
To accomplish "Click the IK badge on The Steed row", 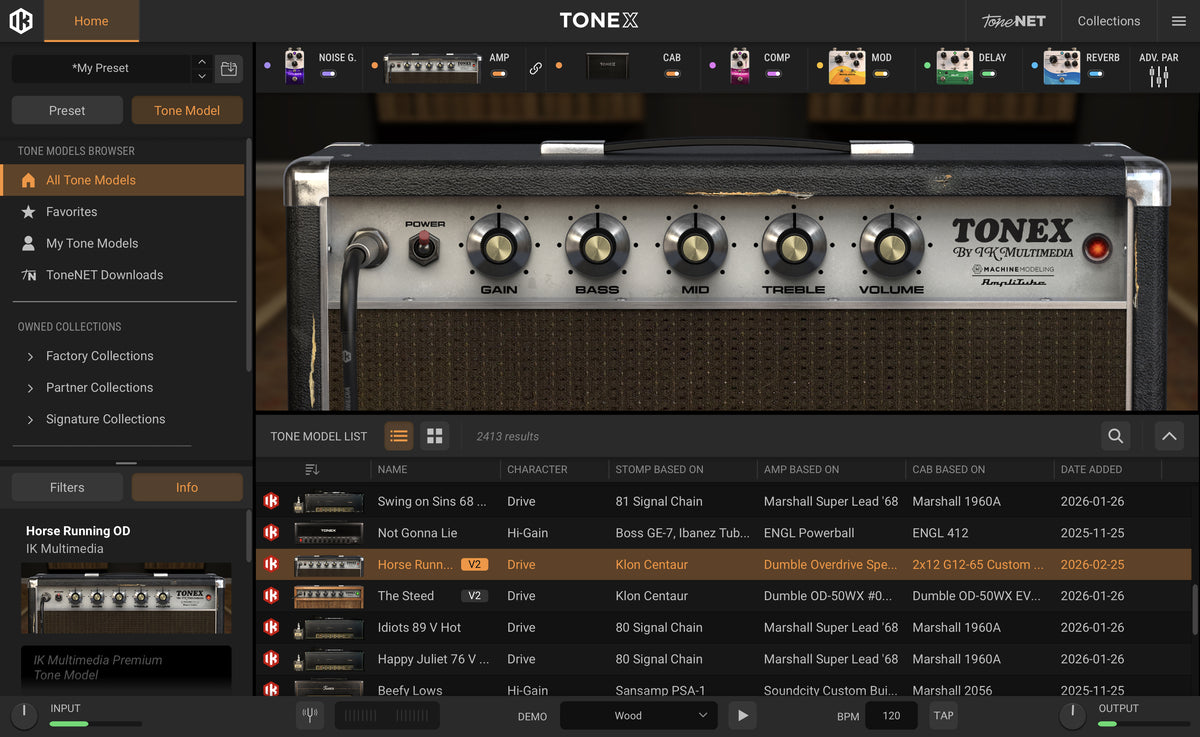I will [x=271, y=596].
